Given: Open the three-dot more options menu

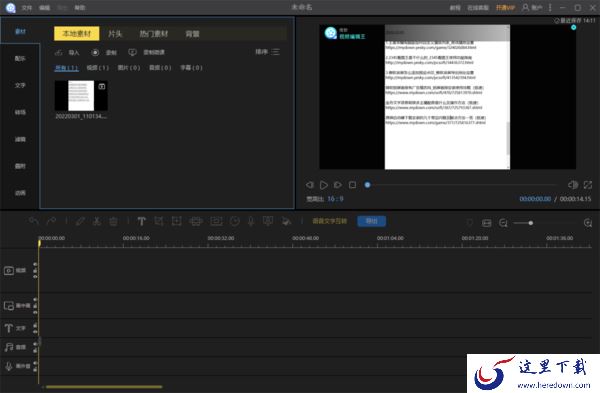Looking at the screenshot, I should [x=550, y=7].
